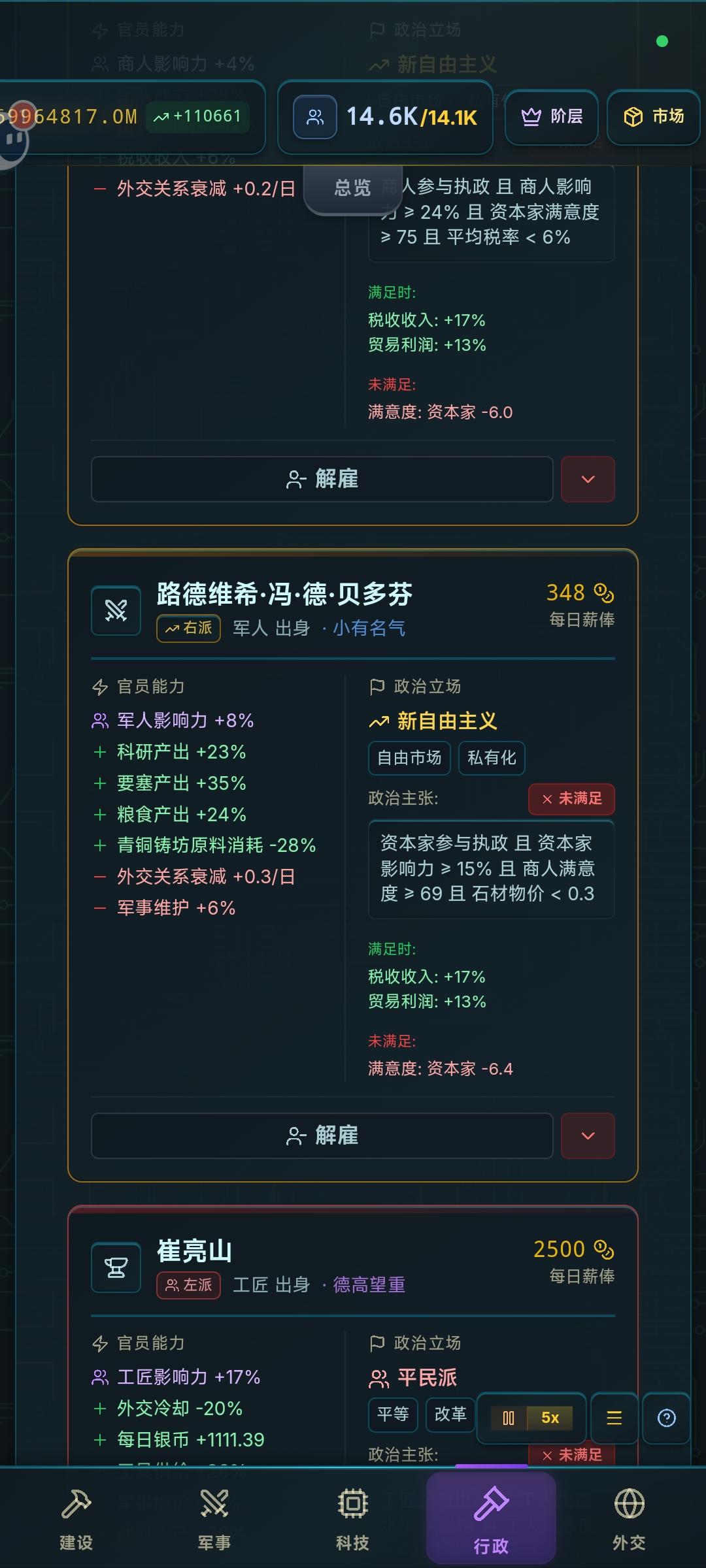This screenshot has height=1568, width=706.
Task: Open the help question-mark icon
Action: 666,1418
